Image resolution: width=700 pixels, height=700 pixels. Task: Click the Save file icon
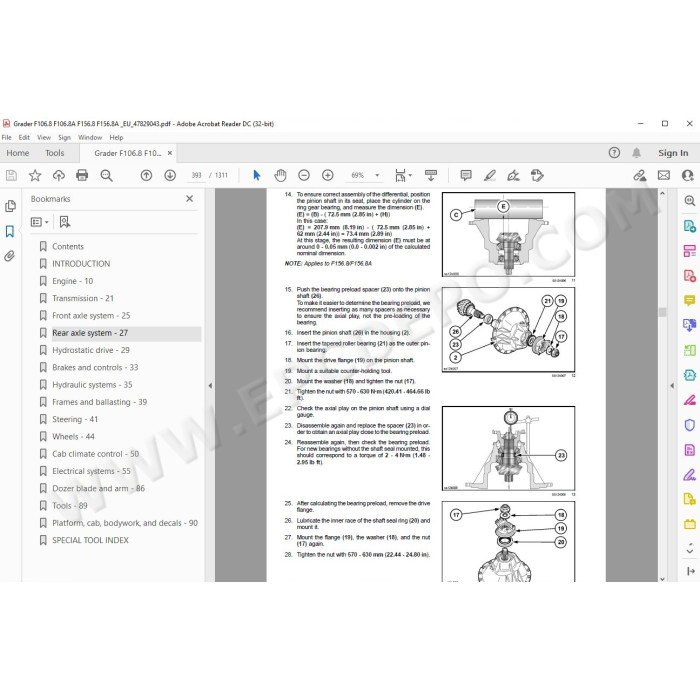[11, 175]
